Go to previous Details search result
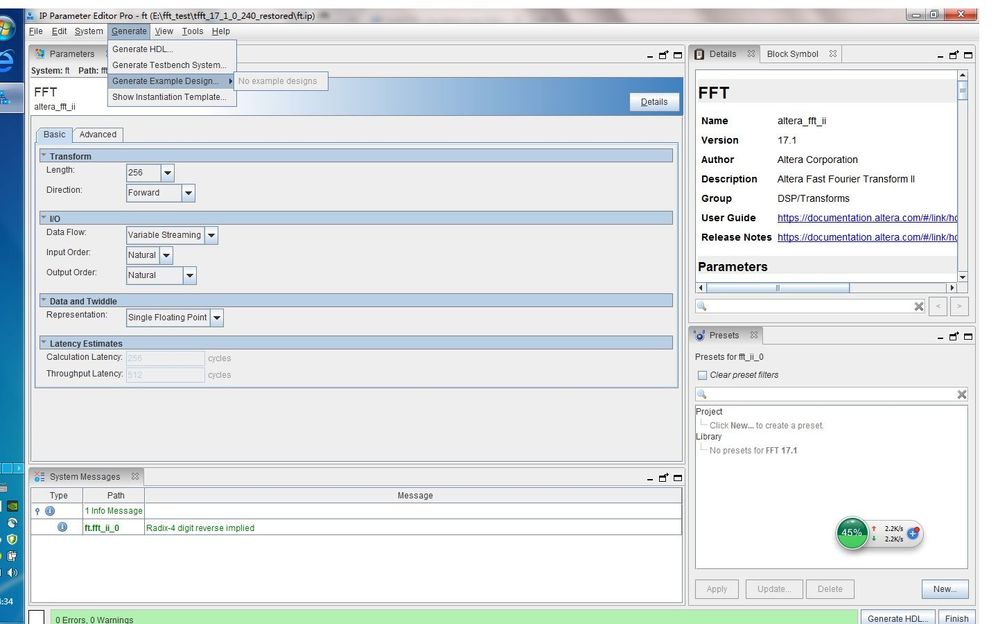This screenshot has width=998, height=624. pyautogui.click(x=938, y=306)
